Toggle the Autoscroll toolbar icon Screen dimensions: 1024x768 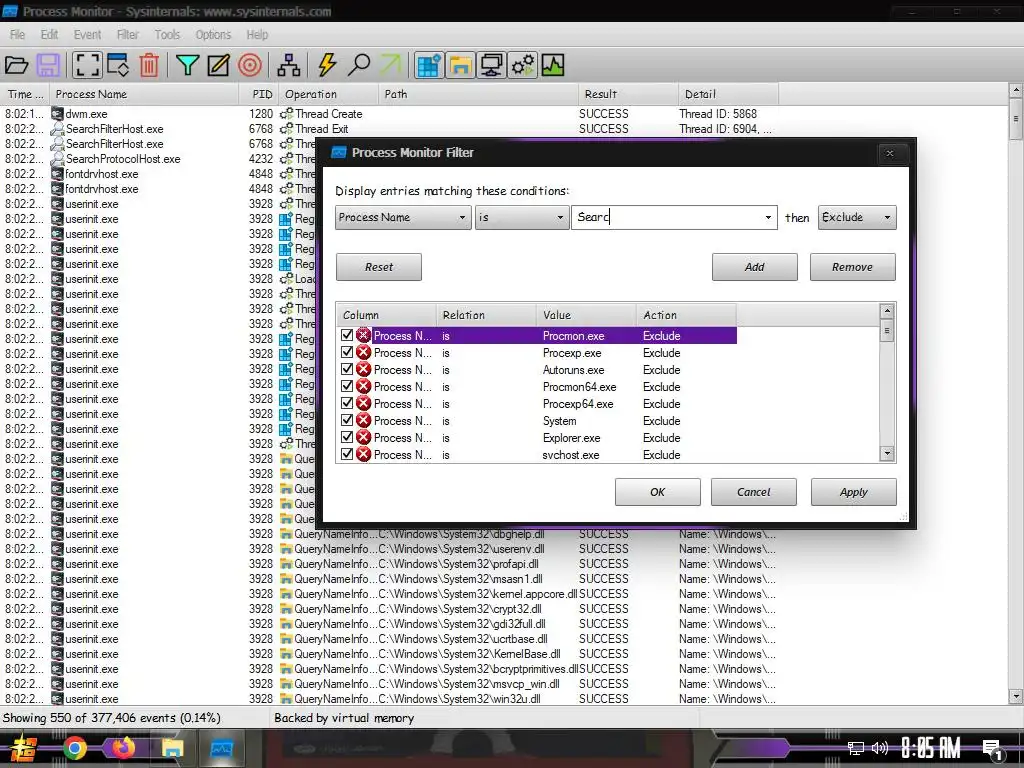[x=118, y=65]
